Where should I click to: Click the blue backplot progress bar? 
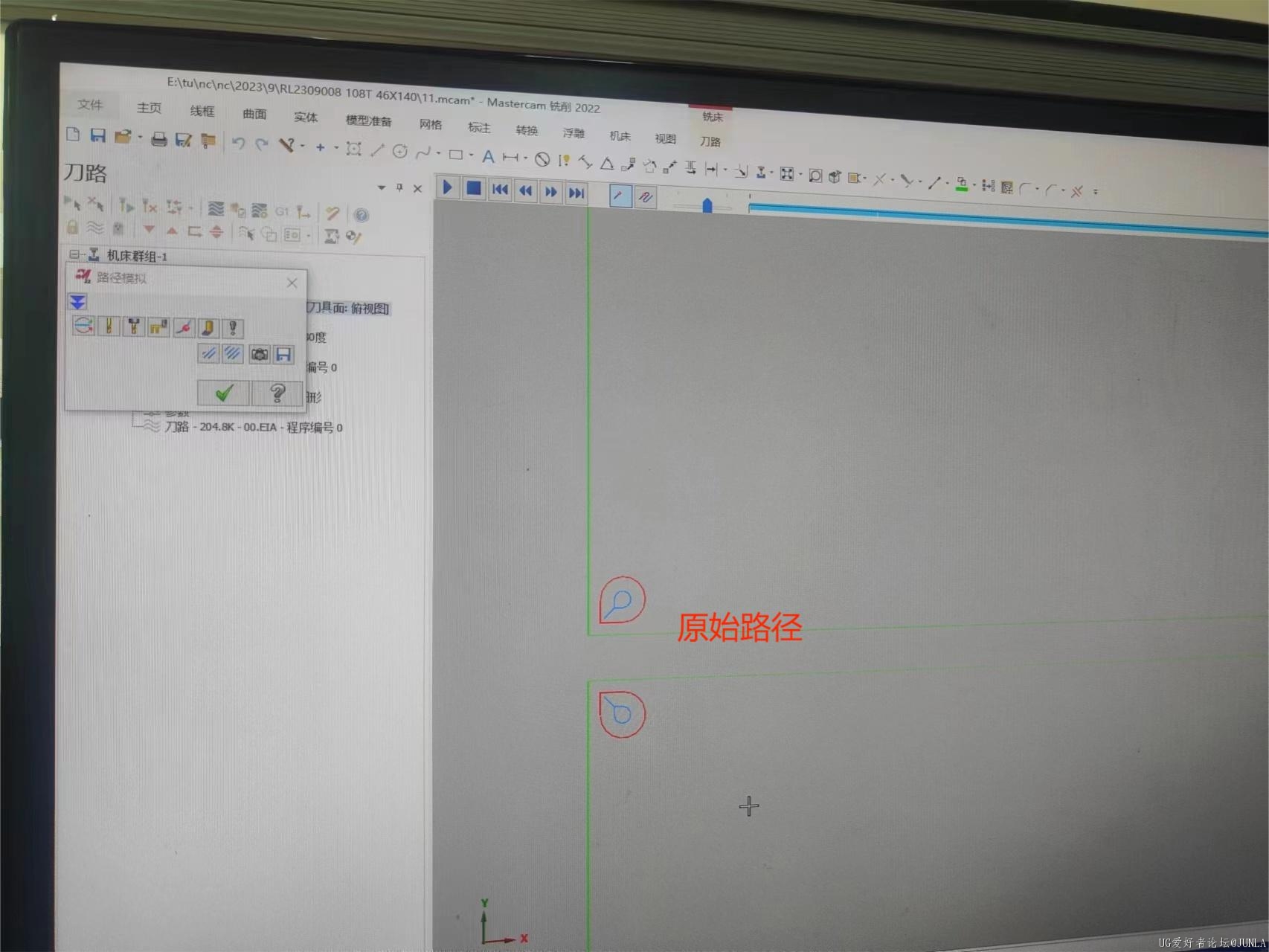pyautogui.click(x=1008, y=220)
